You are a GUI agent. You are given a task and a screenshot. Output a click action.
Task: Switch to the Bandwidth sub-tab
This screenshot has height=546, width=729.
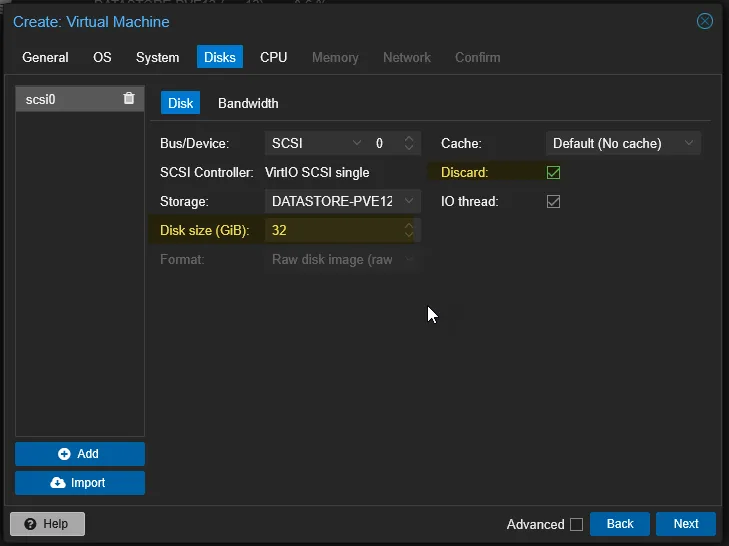point(248,103)
